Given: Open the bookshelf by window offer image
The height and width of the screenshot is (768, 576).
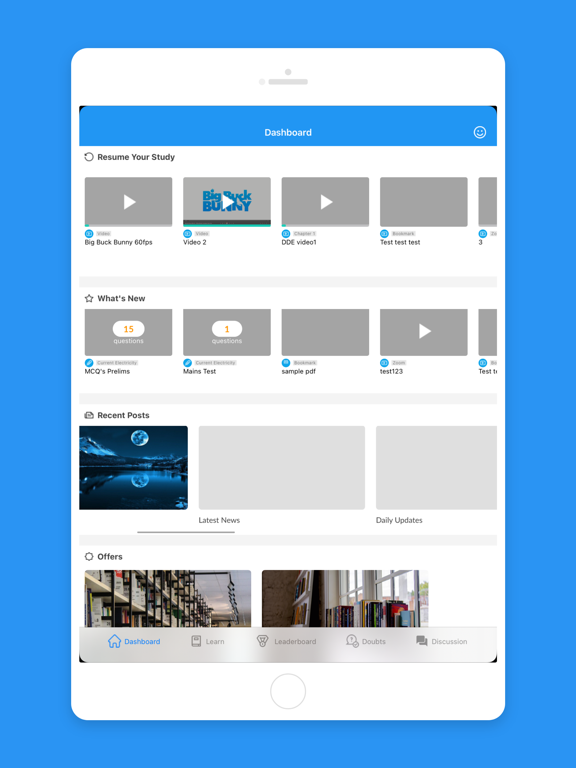Looking at the screenshot, I should click(x=345, y=599).
